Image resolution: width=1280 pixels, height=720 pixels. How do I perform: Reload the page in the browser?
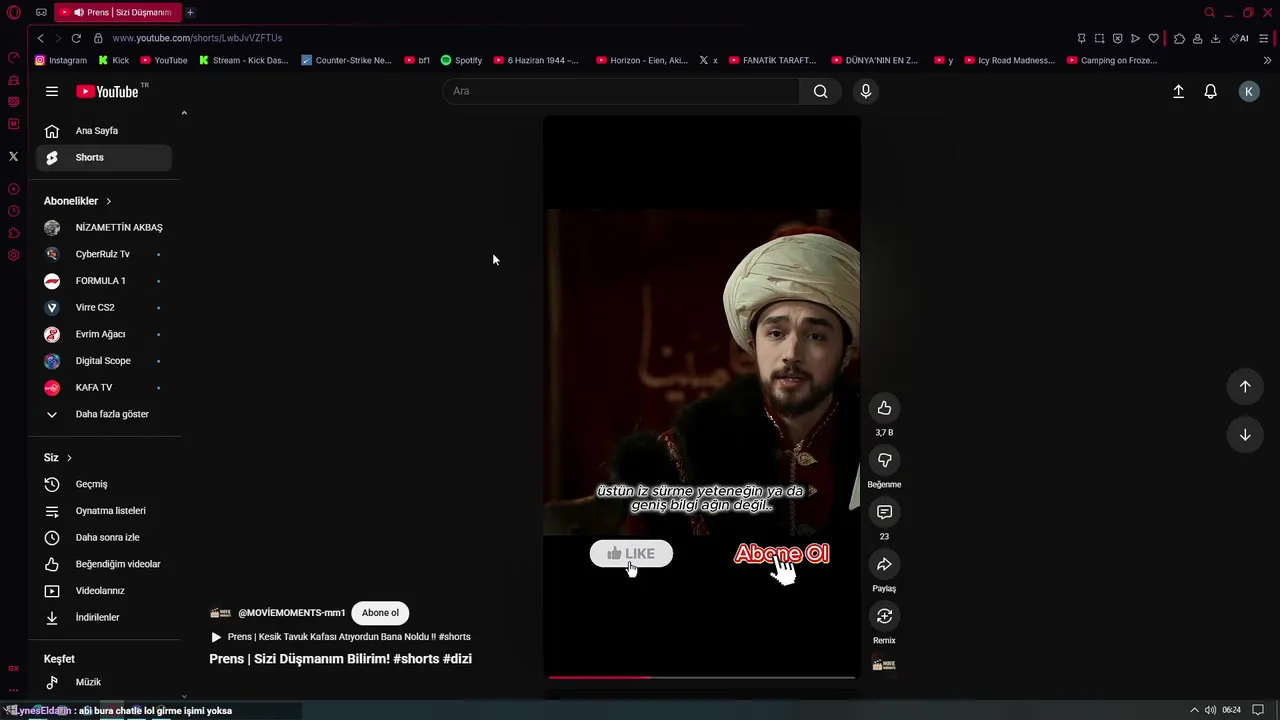click(x=76, y=38)
